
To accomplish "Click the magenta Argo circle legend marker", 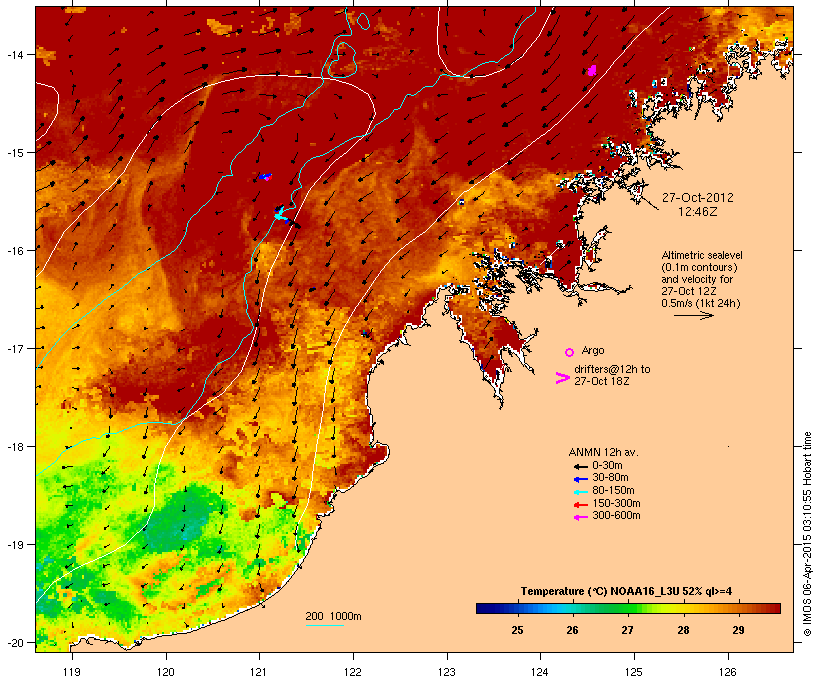I will [x=570, y=352].
